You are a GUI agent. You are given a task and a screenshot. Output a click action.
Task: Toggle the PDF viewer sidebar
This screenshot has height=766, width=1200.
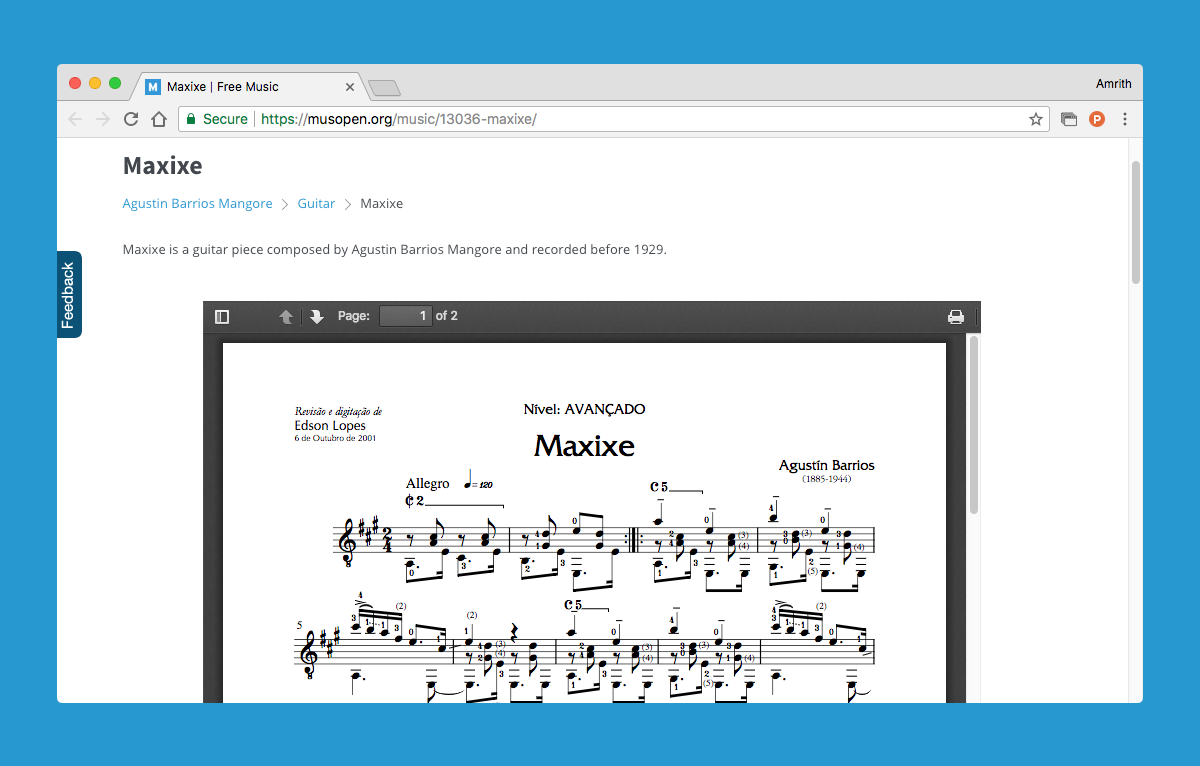pyautogui.click(x=222, y=316)
